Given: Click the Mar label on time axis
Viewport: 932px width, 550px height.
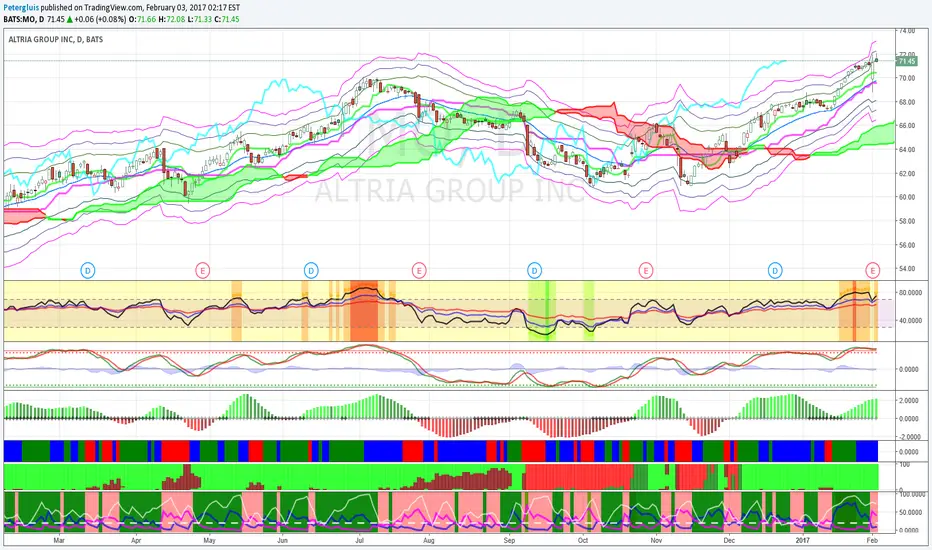Looking at the screenshot, I should pos(59,540).
